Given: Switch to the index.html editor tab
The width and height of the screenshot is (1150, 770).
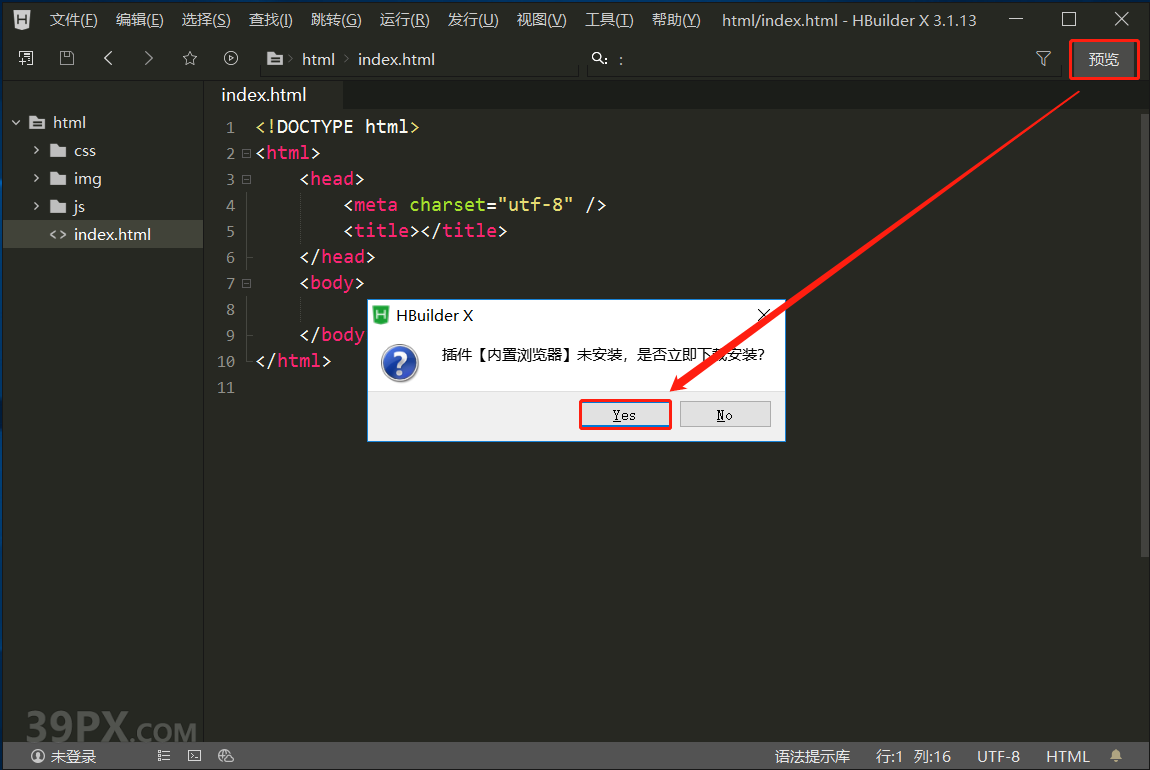Looking at the screenshot, I should (263, 94).
